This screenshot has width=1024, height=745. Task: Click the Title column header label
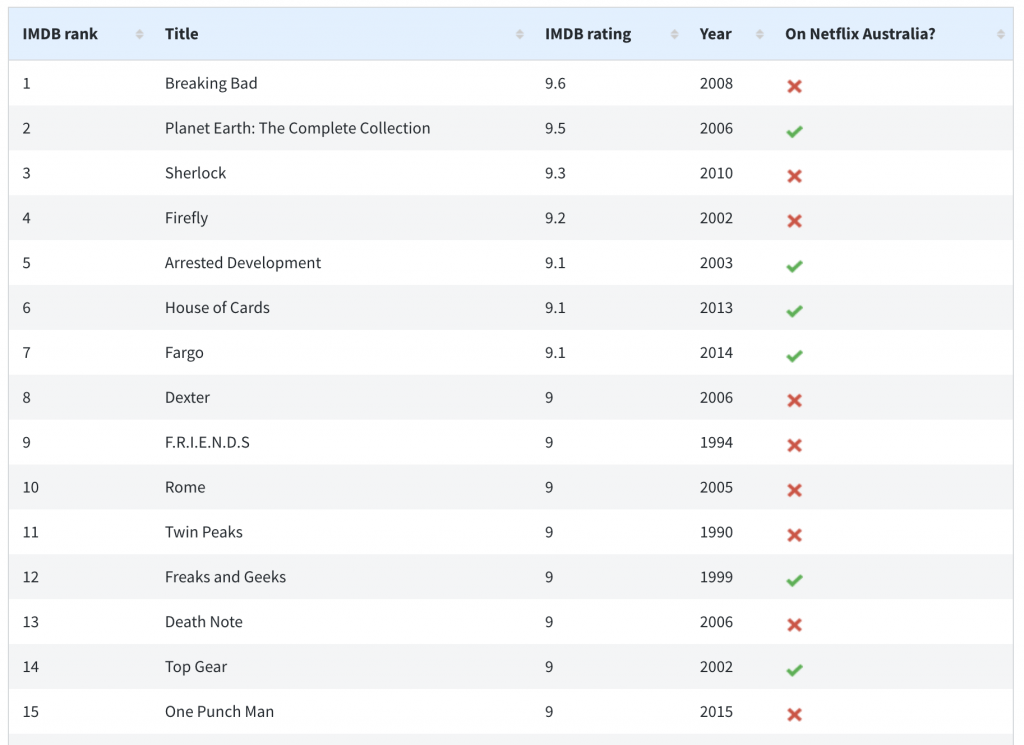(x=182, y=34)
